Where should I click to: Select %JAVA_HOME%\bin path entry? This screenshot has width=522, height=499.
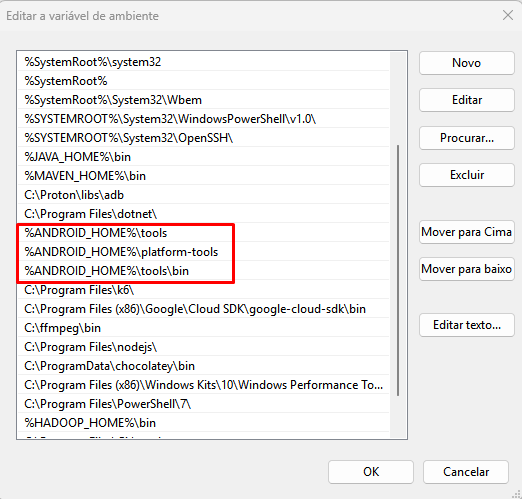pyautogui.click(x=203, y=157)
